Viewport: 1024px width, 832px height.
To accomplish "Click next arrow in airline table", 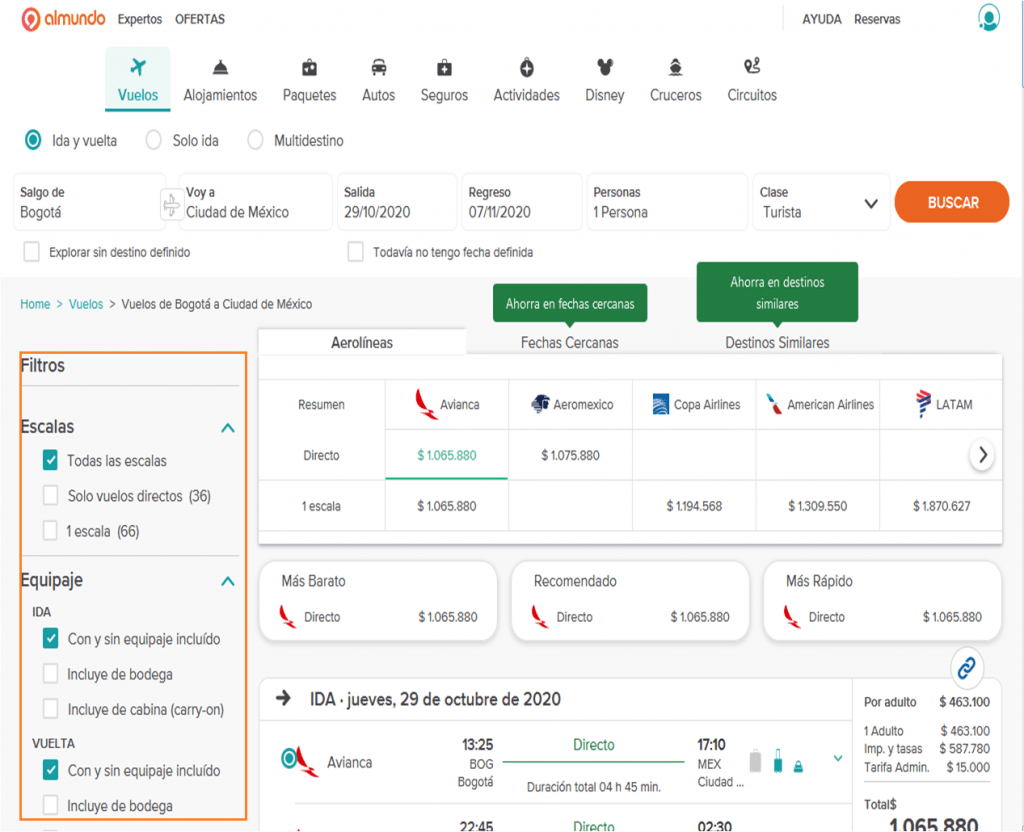I will [982, 455].
